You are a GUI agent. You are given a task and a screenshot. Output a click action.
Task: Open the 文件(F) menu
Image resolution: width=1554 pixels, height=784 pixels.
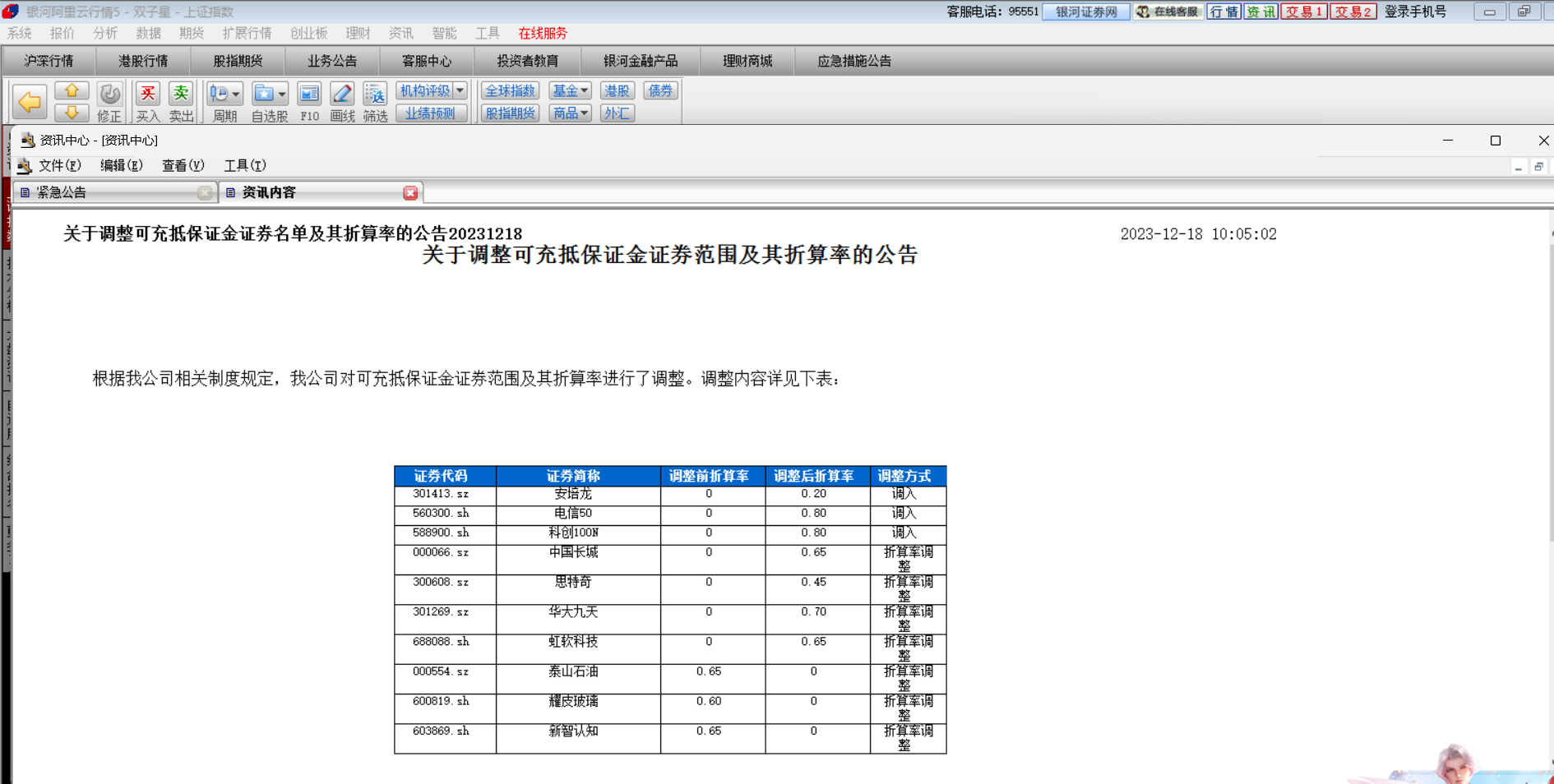pyautogui.click(x=59, y=166)
